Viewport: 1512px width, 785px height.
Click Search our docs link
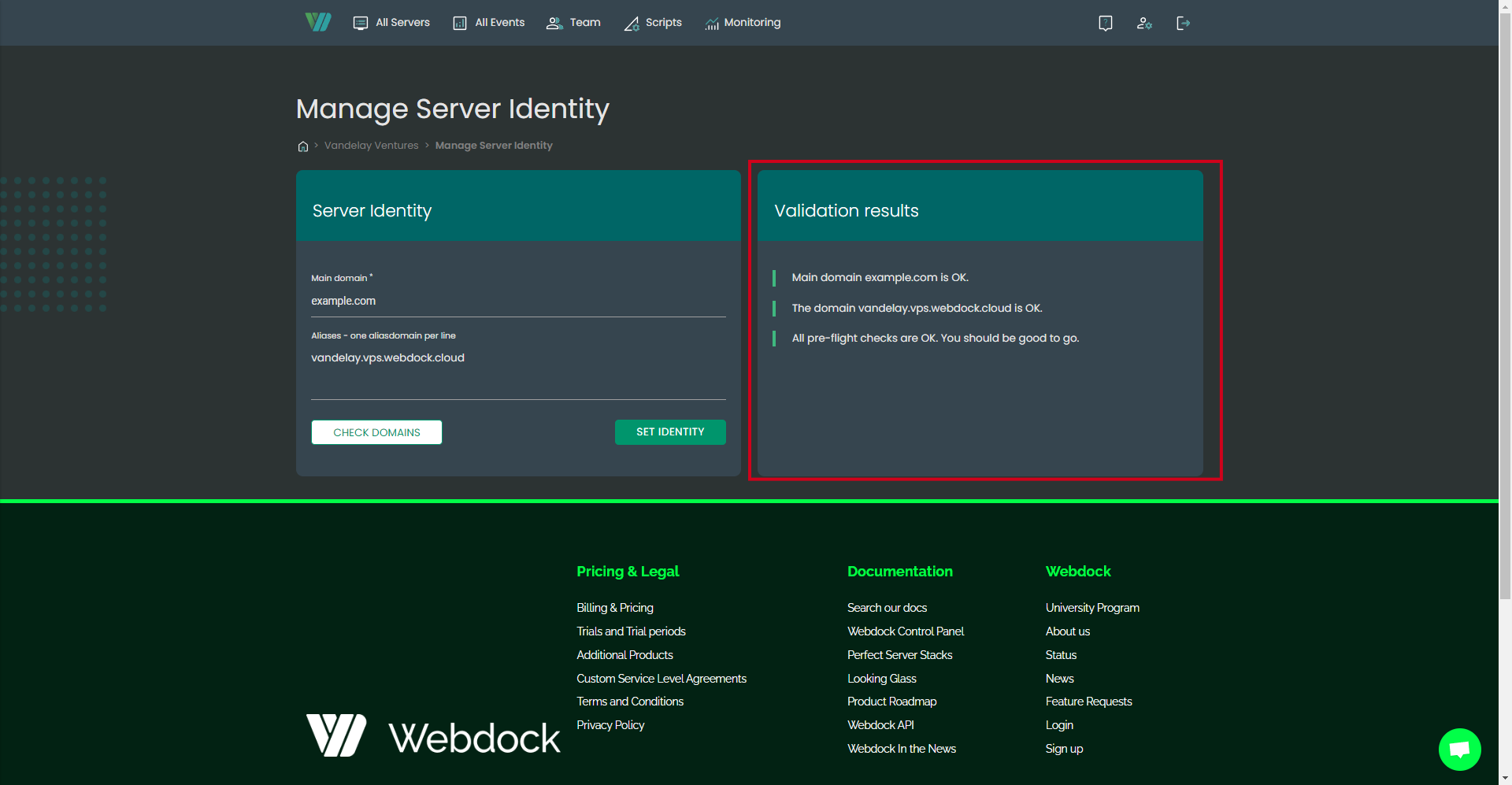click(x=887, y=608)
